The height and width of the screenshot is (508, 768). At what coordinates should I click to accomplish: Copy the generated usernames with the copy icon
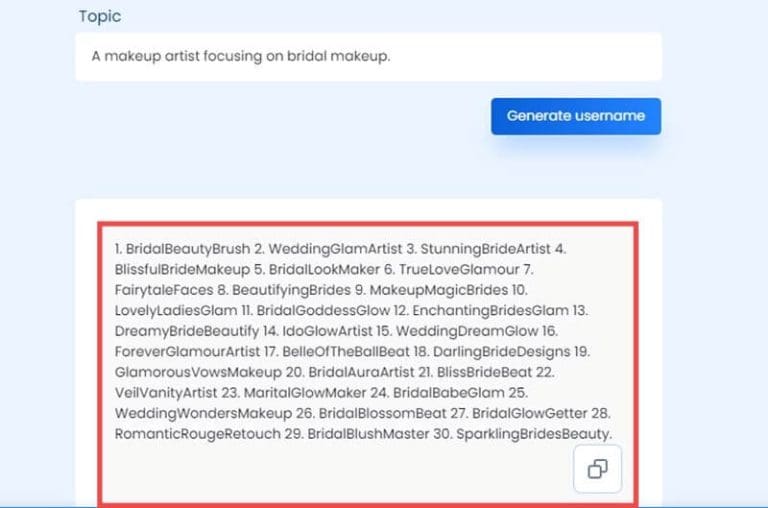tap(598, 469)
